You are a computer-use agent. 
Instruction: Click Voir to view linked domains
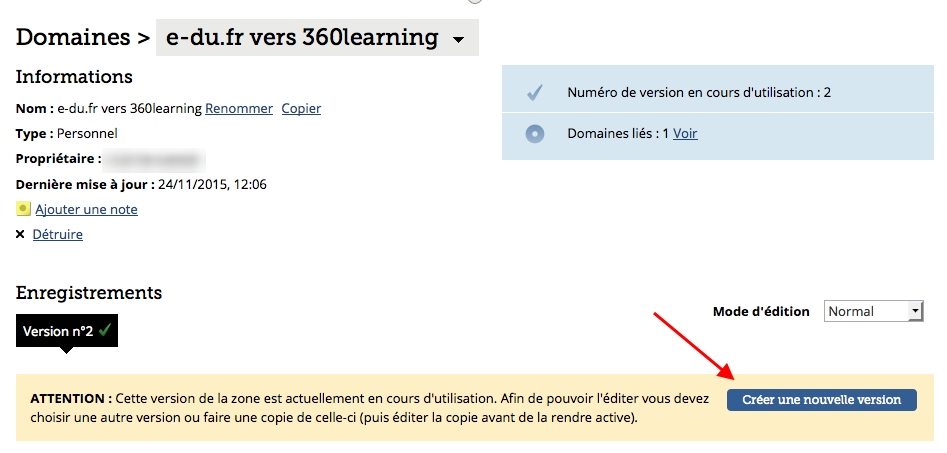pos(685,133)
